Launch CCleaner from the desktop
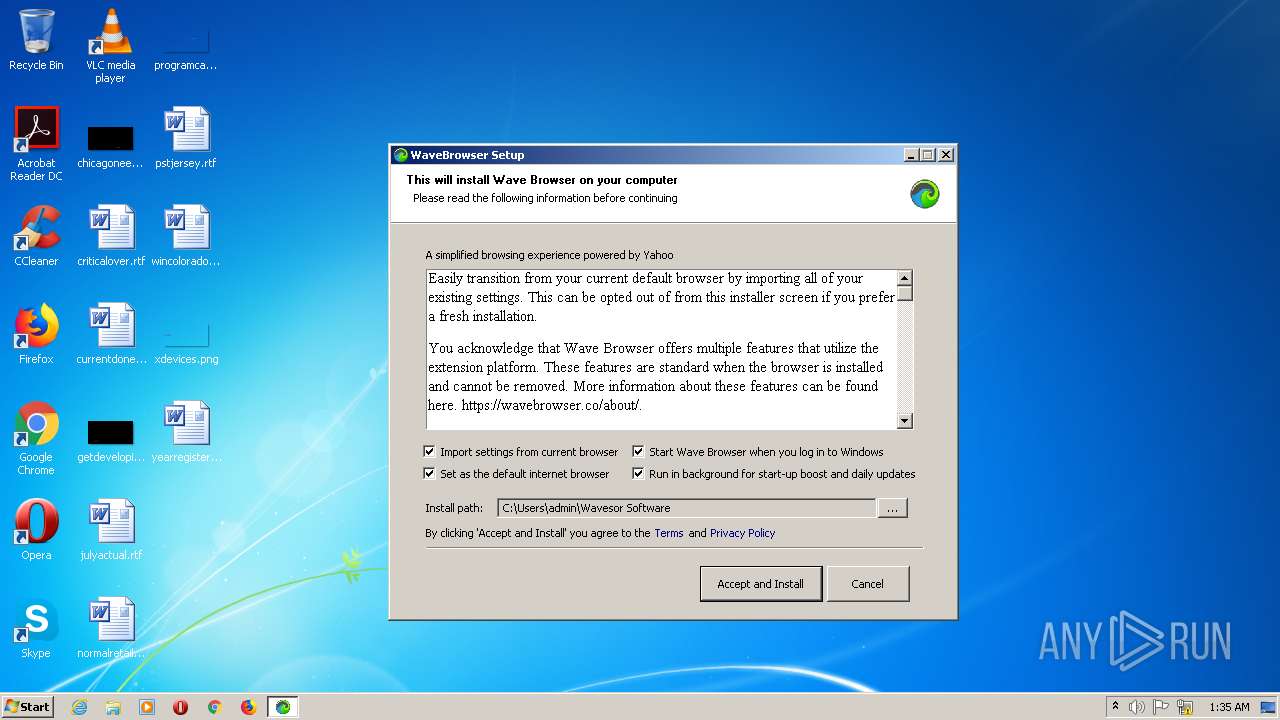1280x720 pixels. pos(36,236)
